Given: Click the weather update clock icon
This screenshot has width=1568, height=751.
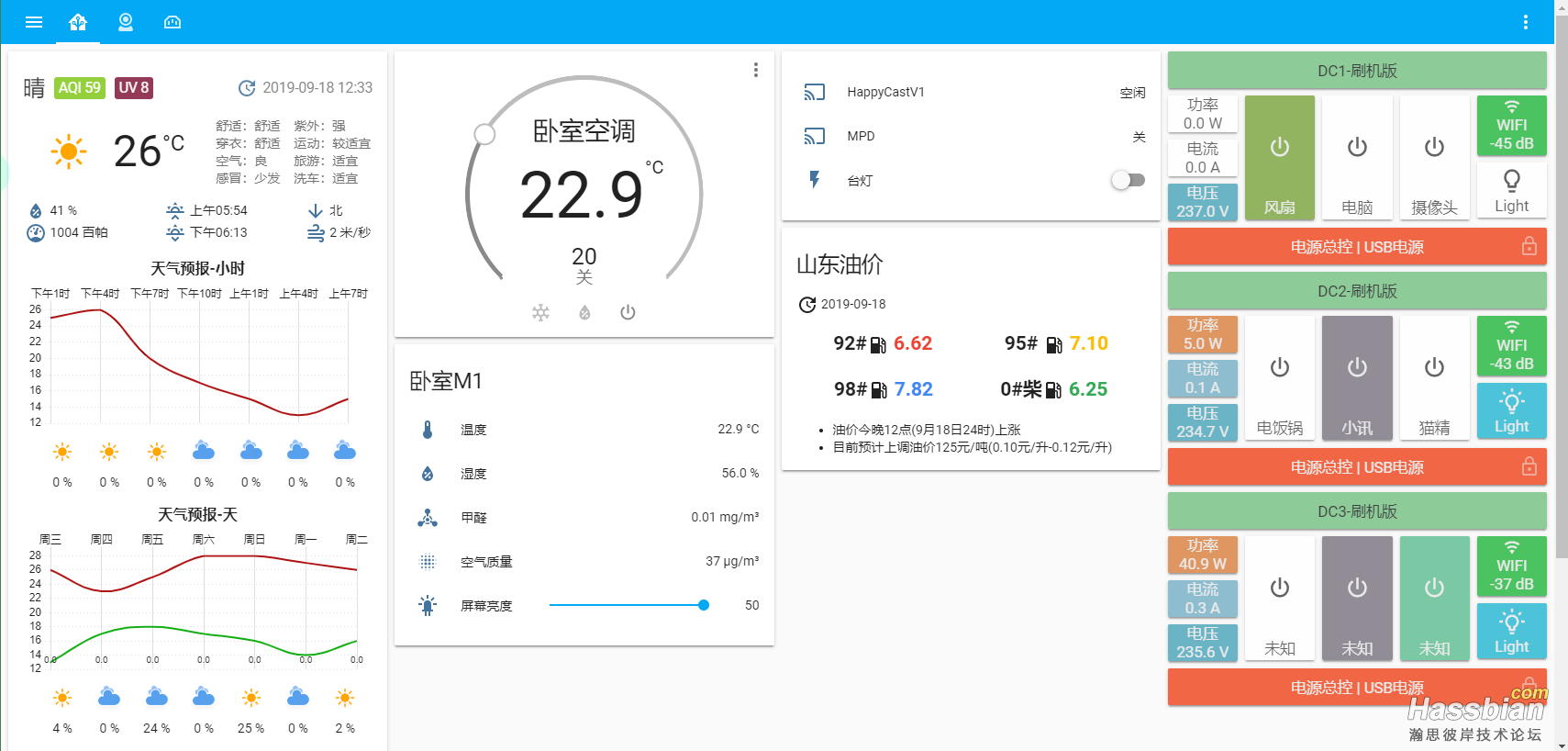Looking at the screenshot, I should [247, 88].
